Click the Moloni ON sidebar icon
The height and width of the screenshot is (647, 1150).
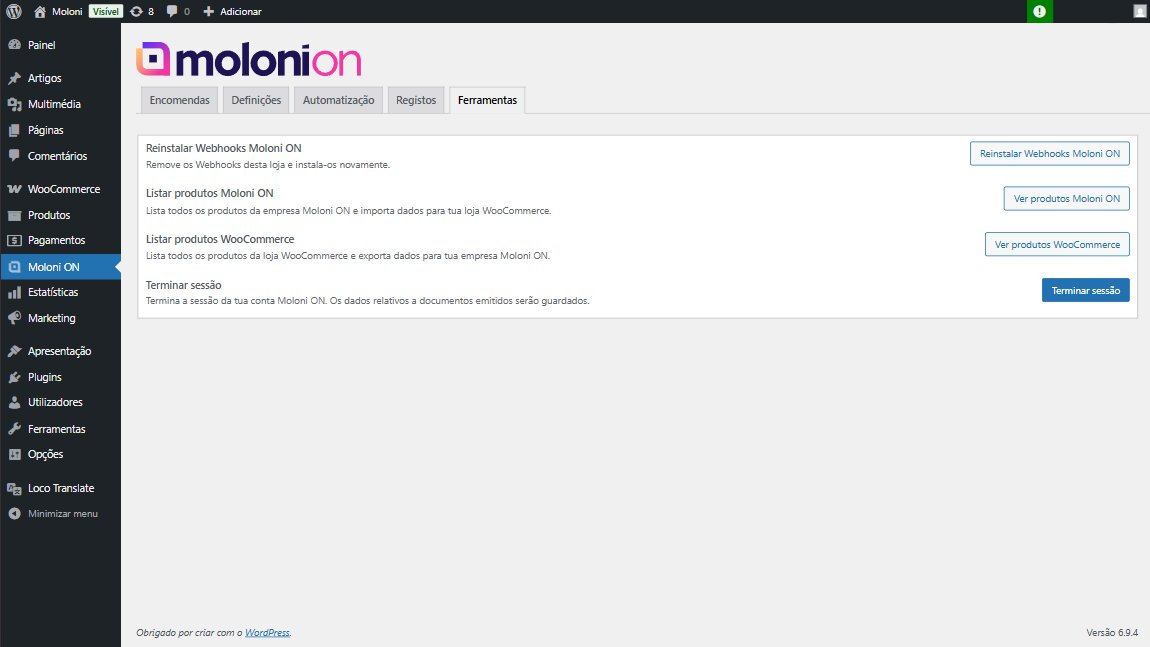point(15,267)
